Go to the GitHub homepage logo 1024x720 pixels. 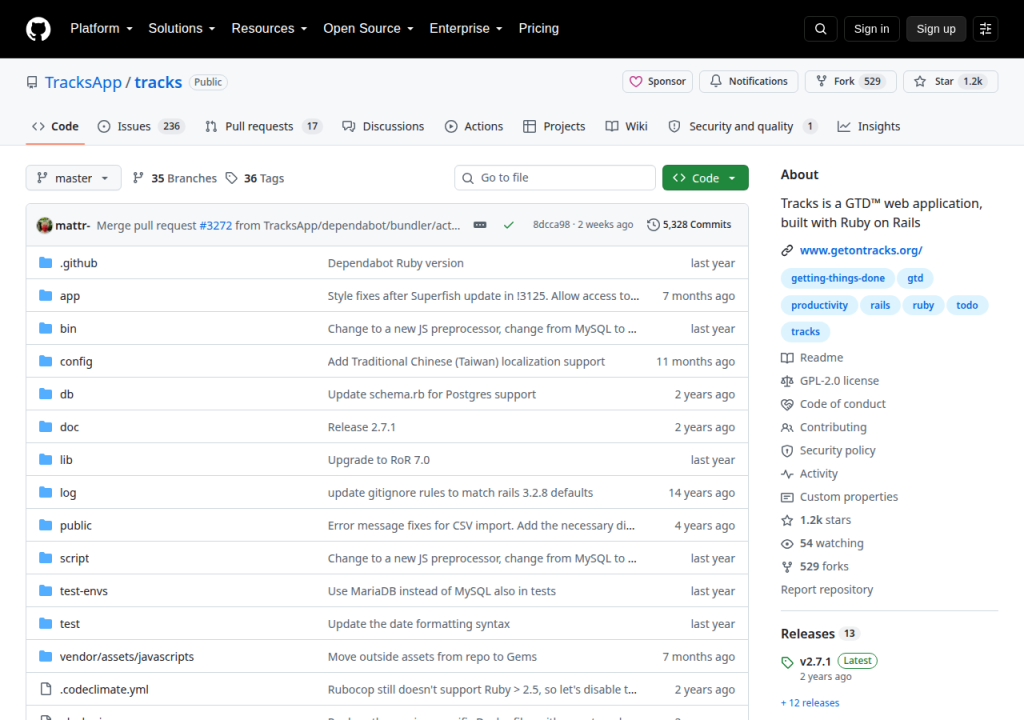(x=38, y=29)
